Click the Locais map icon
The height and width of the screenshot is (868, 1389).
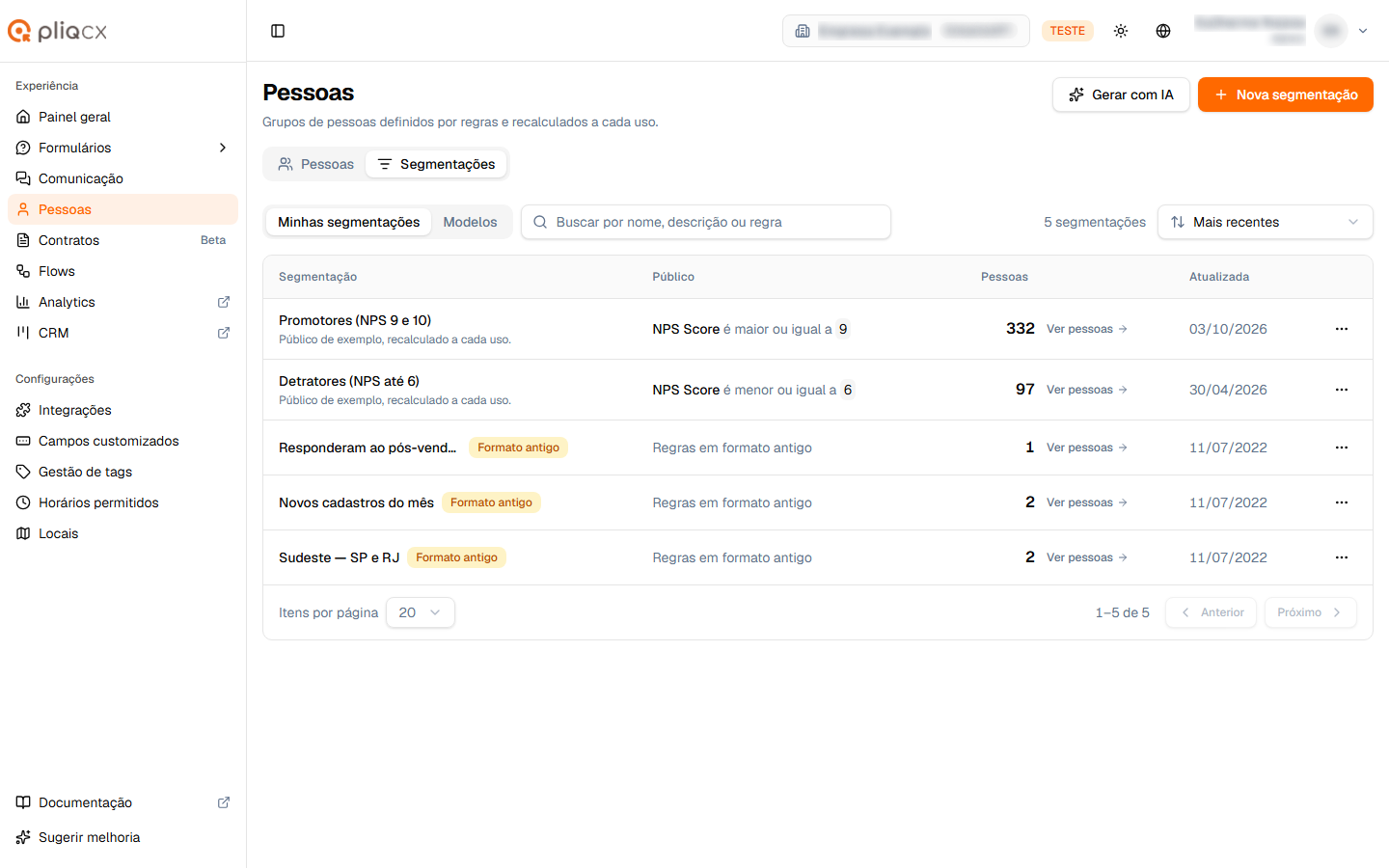[x=23, y=533]
